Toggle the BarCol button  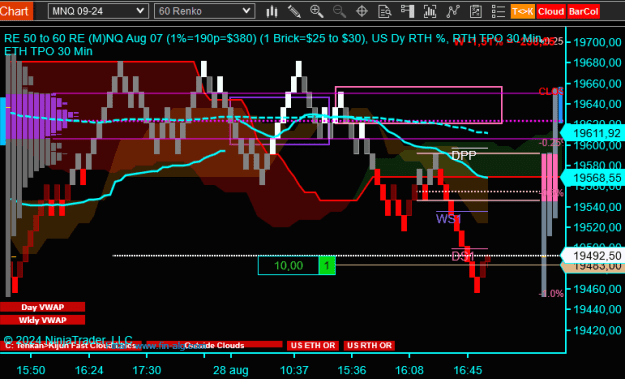point(584,12)
